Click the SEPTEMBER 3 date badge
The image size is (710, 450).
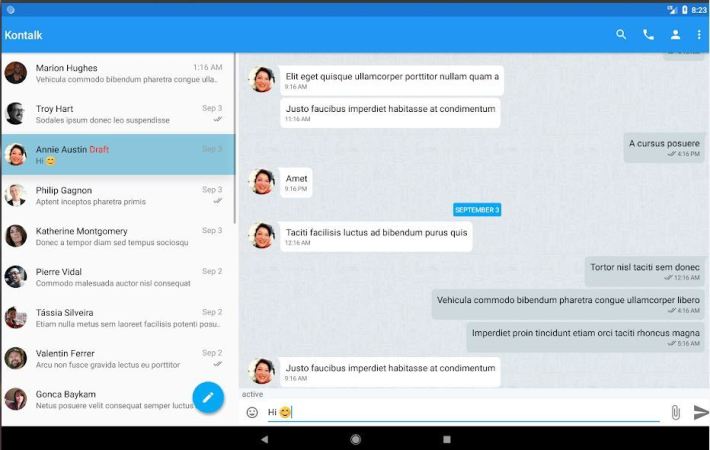(477, 210)
